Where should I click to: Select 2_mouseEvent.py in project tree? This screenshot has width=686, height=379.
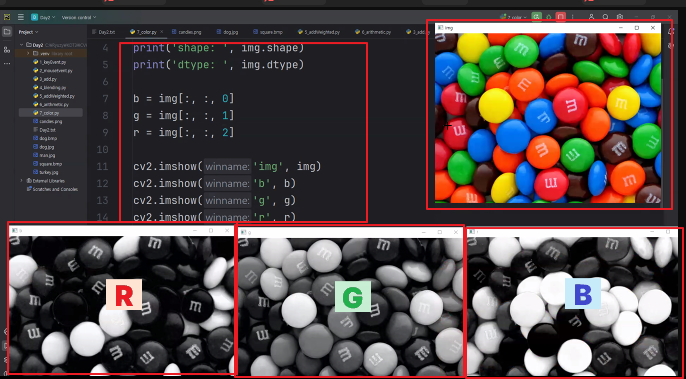(x=52, y=70)
